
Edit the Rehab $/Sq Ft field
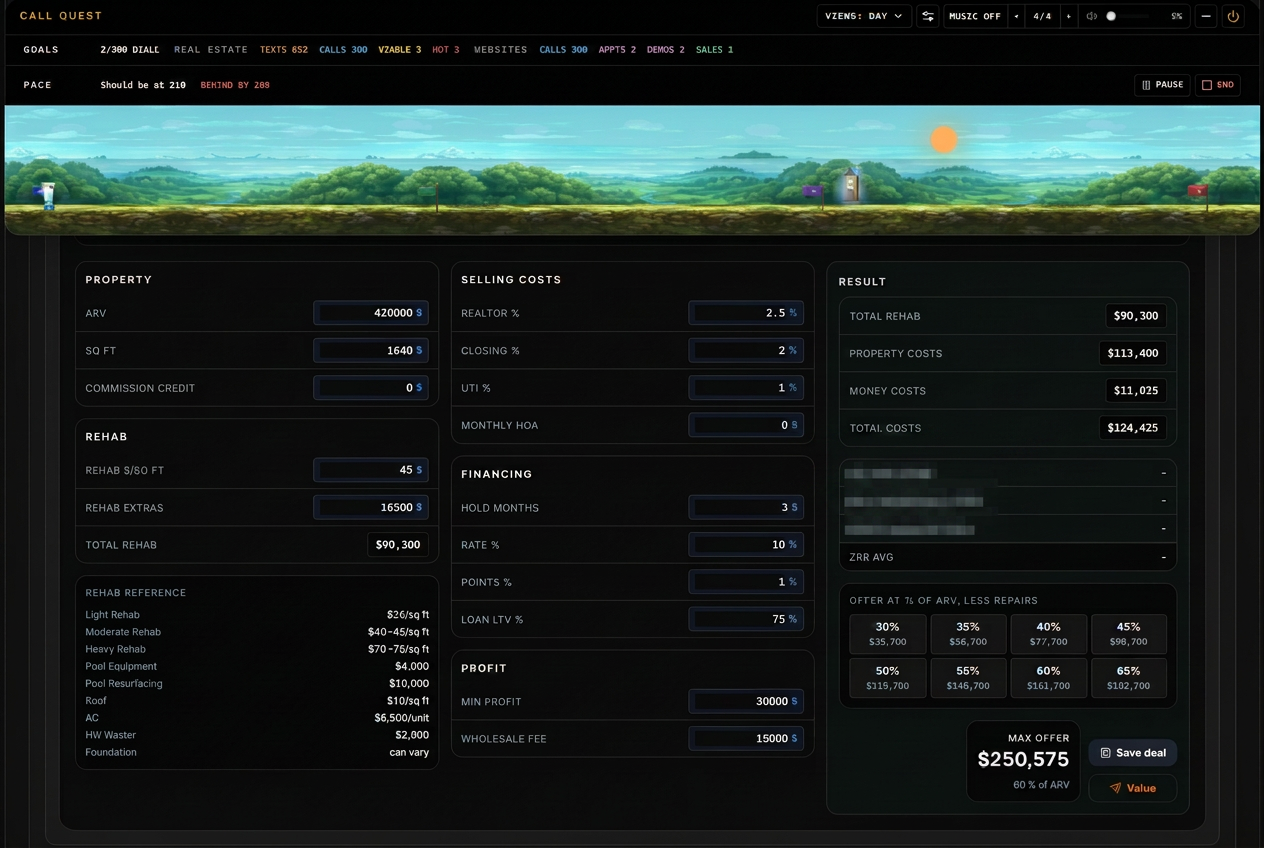[x=371, y=470]
